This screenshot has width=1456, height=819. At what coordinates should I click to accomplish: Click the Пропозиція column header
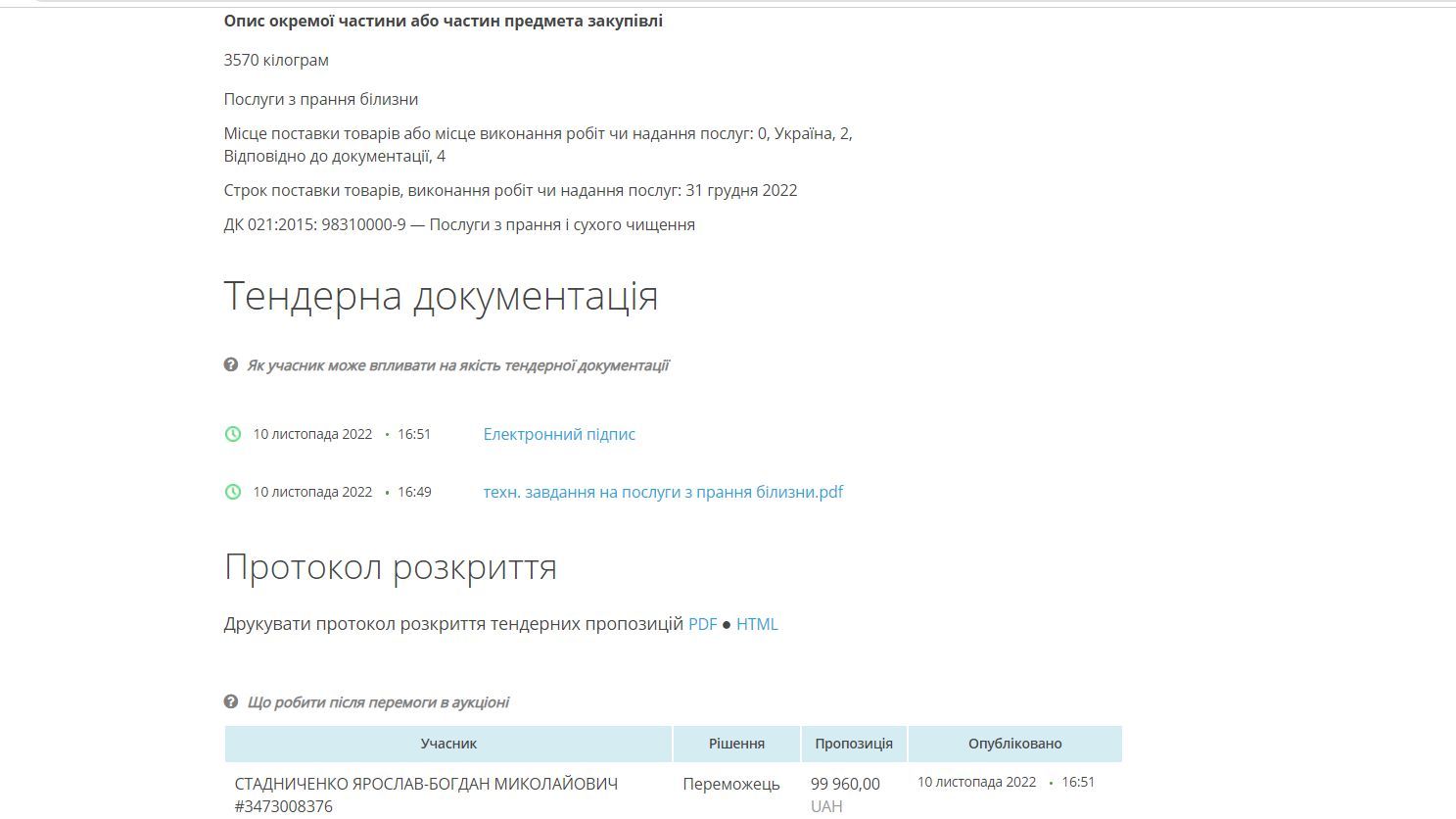point(855,744)
